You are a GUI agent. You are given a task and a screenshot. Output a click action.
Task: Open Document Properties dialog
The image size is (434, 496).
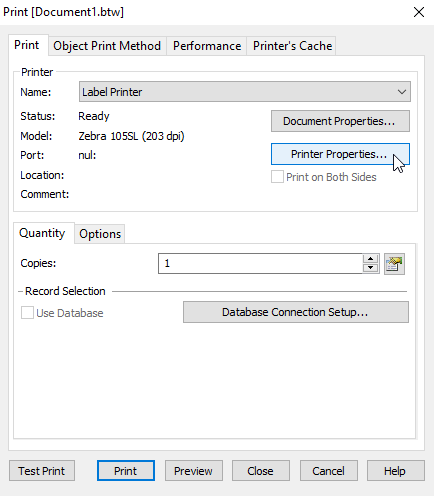click(x=340, y=121)
